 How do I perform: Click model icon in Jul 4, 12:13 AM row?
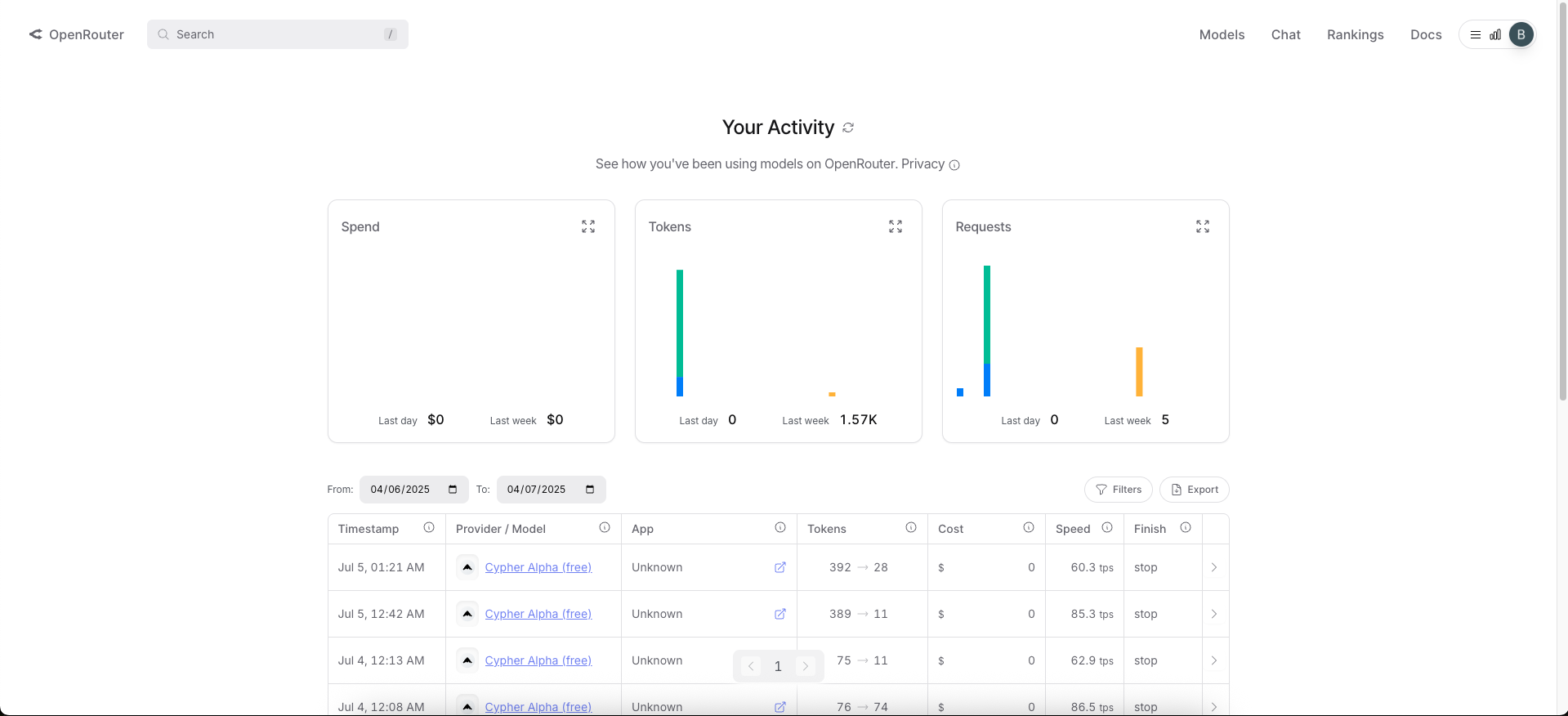tap(467, 660)
